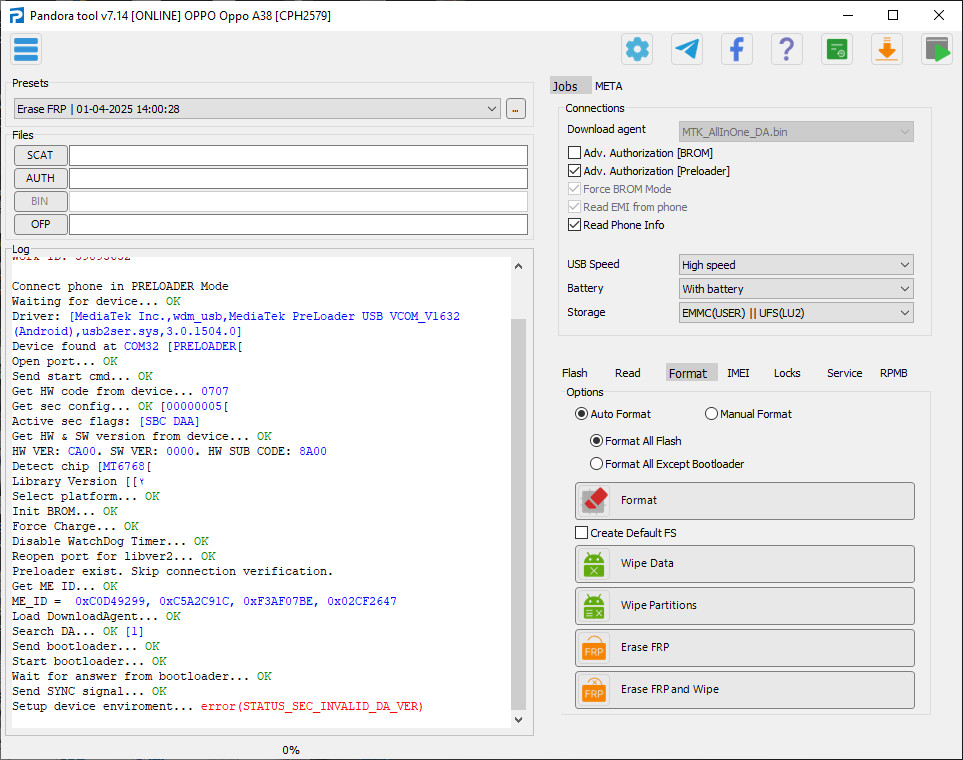The width and height of the screenshot is (963, 760).
Task: Click the OFP file button
Action: pos(41,224)
